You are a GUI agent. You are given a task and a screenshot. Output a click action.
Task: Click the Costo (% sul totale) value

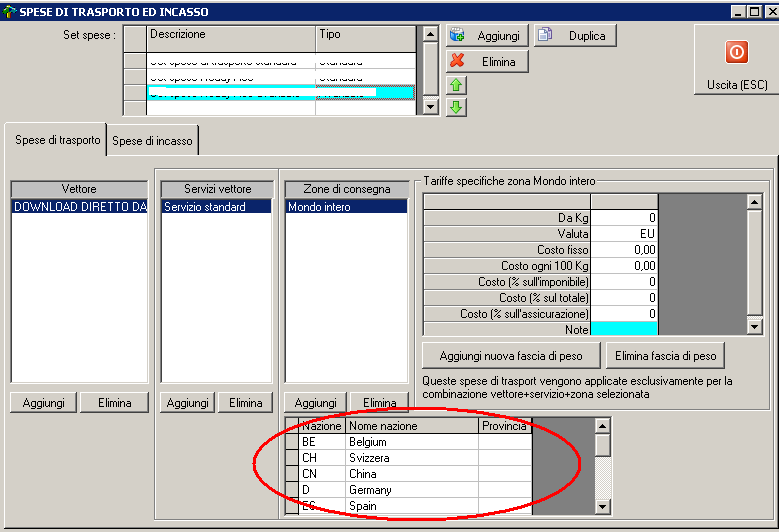(624, 298)
